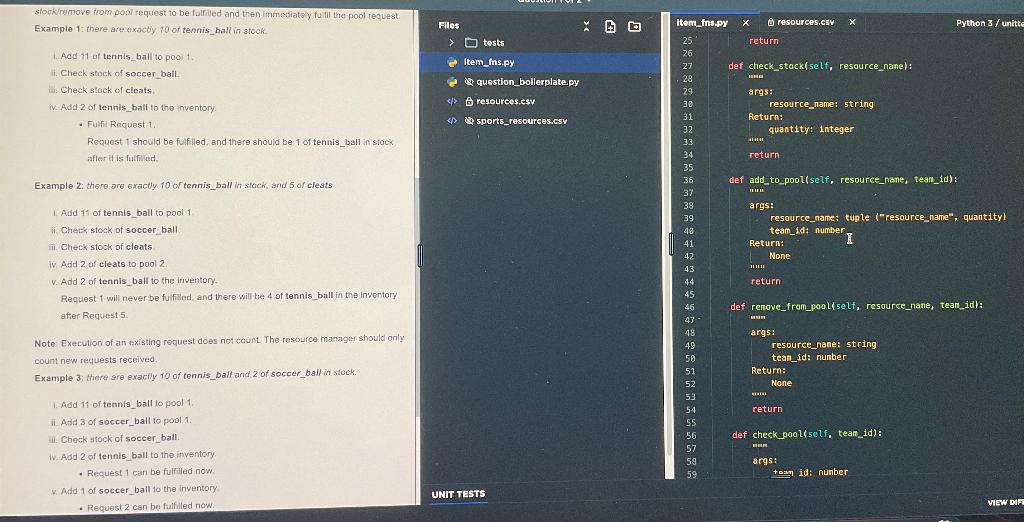Place cursor on 'def add_to_pool' line
This screenshot has width=1024, height=522.
(843, 179)
